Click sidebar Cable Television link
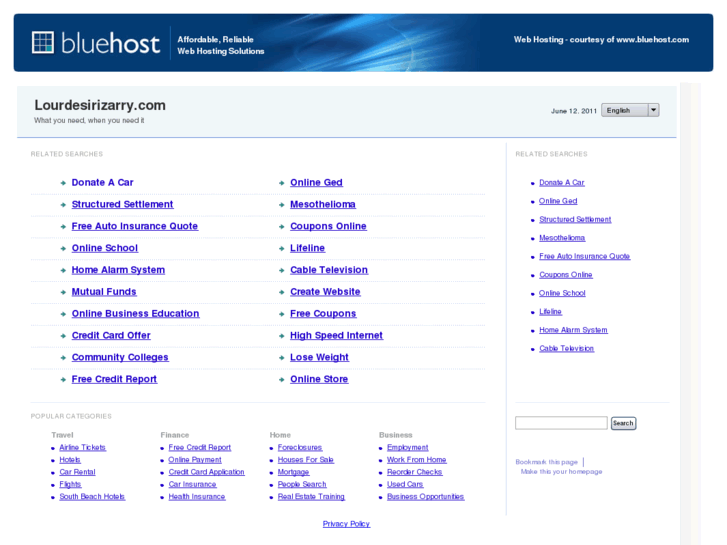This screenshot has height=545, width=727. click(x=567, y=348)
